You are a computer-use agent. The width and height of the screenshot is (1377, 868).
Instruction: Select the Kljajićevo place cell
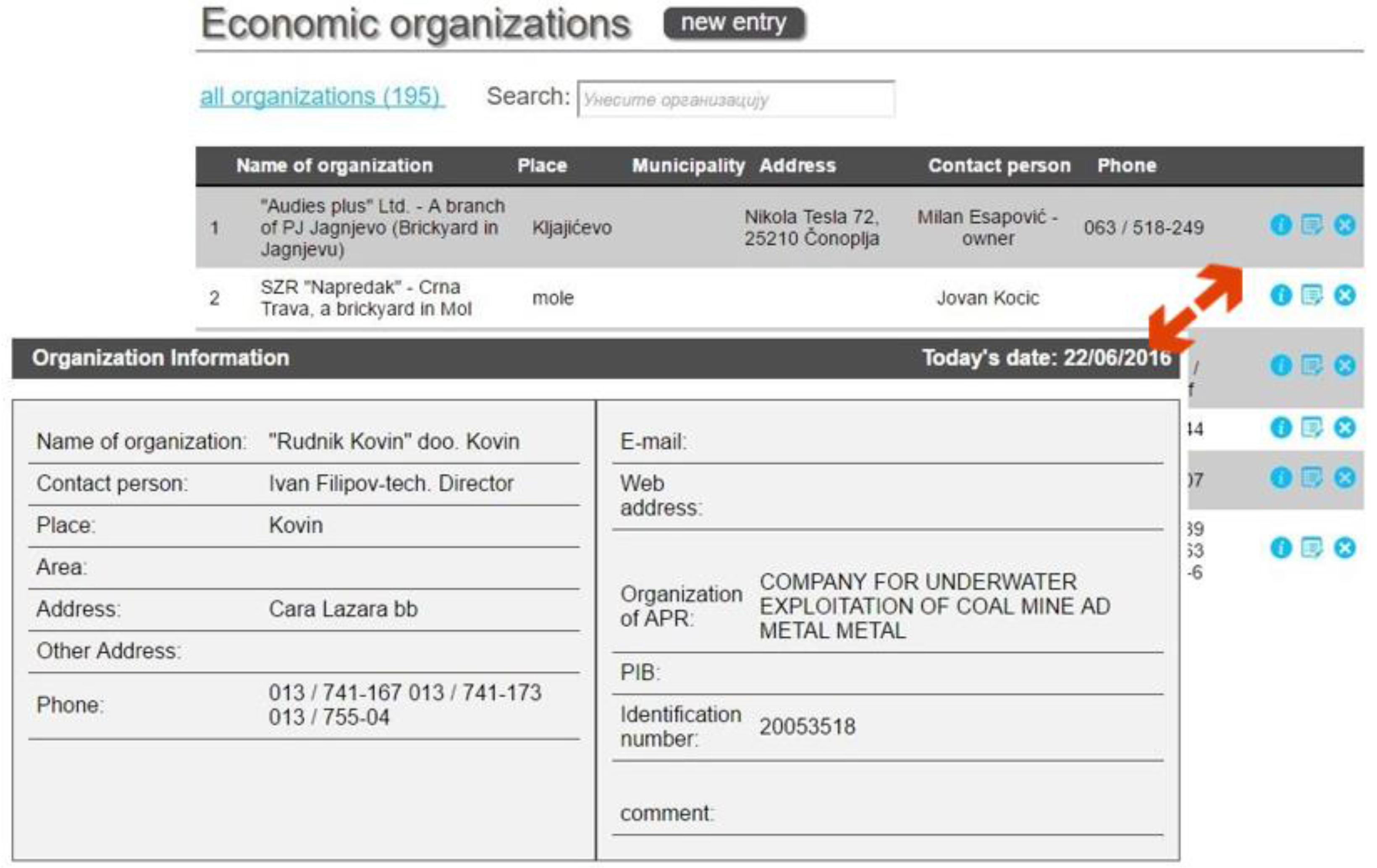[x=571, y=228]
